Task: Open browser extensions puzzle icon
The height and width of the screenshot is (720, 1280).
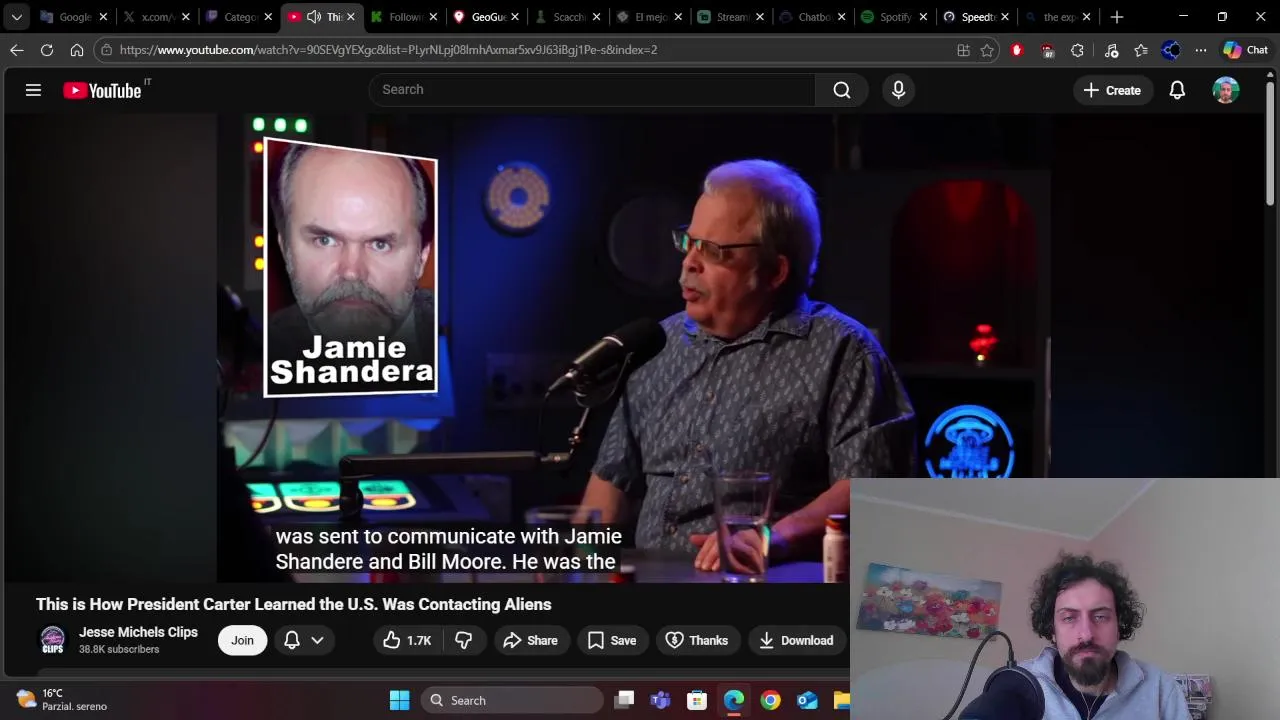Action: (1077, 50)
